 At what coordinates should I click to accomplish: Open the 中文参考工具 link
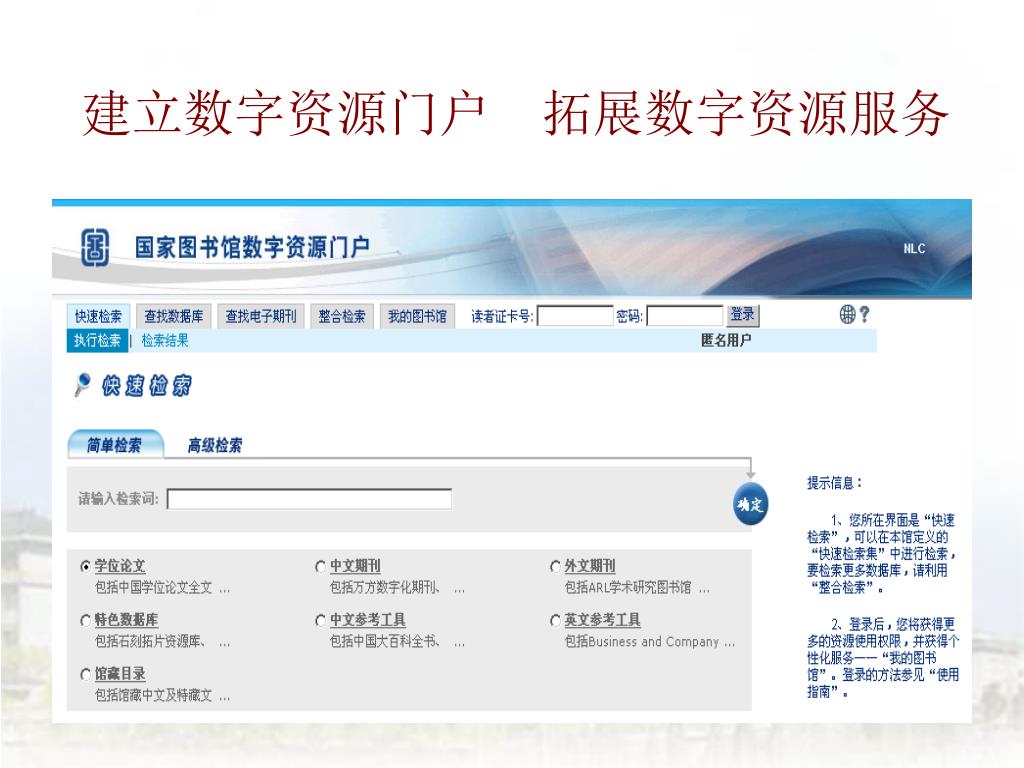tap(368, 620)
